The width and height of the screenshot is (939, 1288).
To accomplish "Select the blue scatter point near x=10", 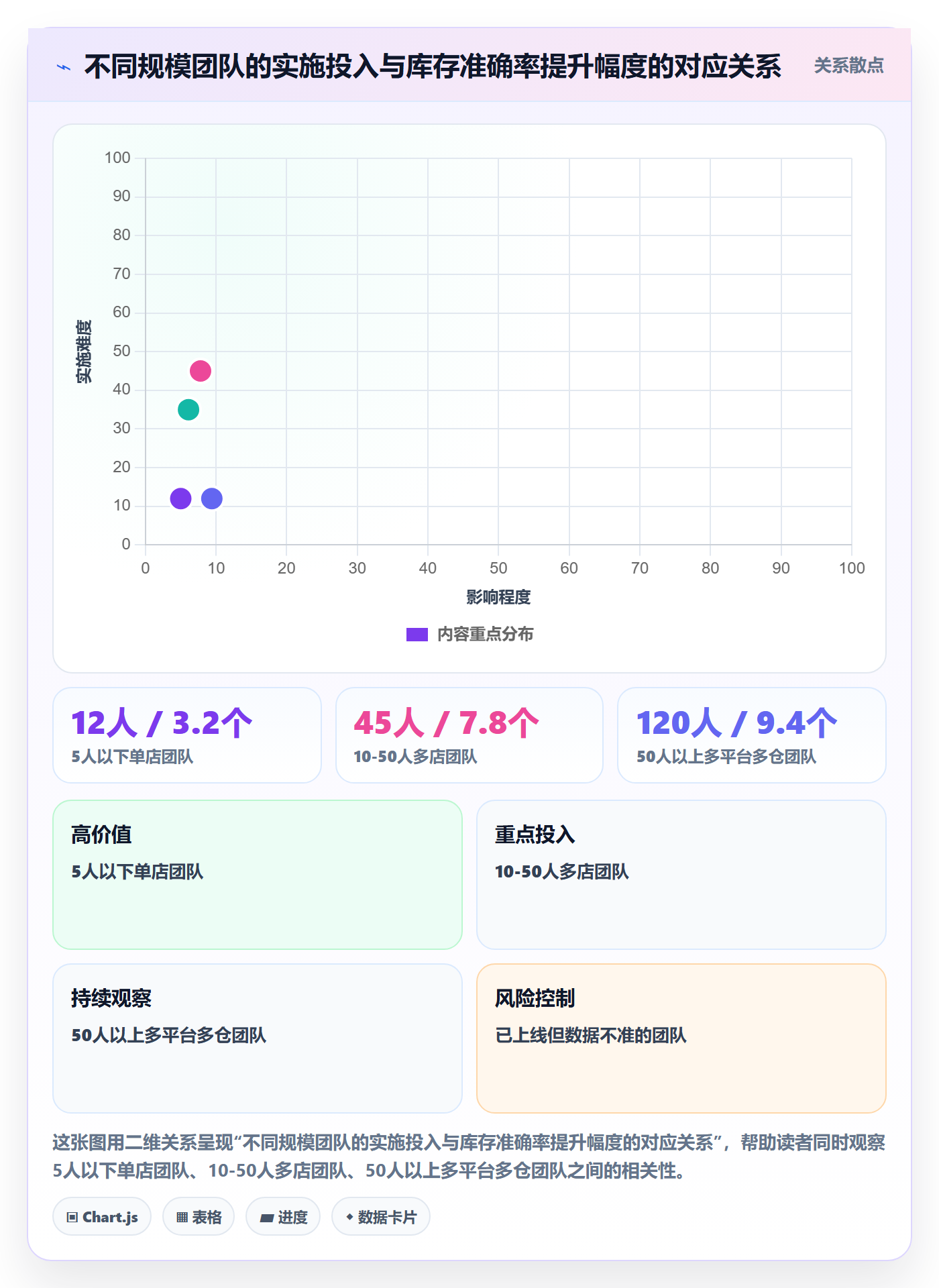I will click(212, 498).
